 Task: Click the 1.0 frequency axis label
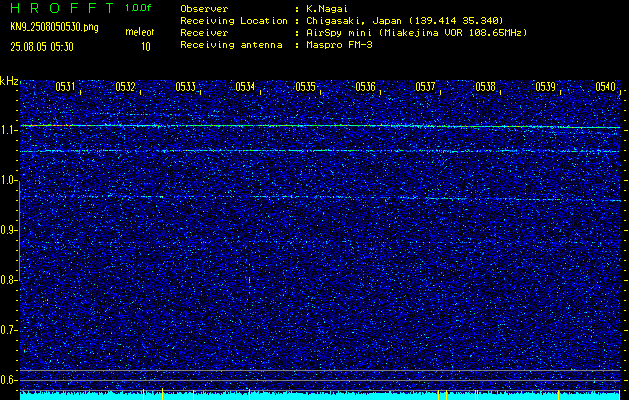[8, 181]
